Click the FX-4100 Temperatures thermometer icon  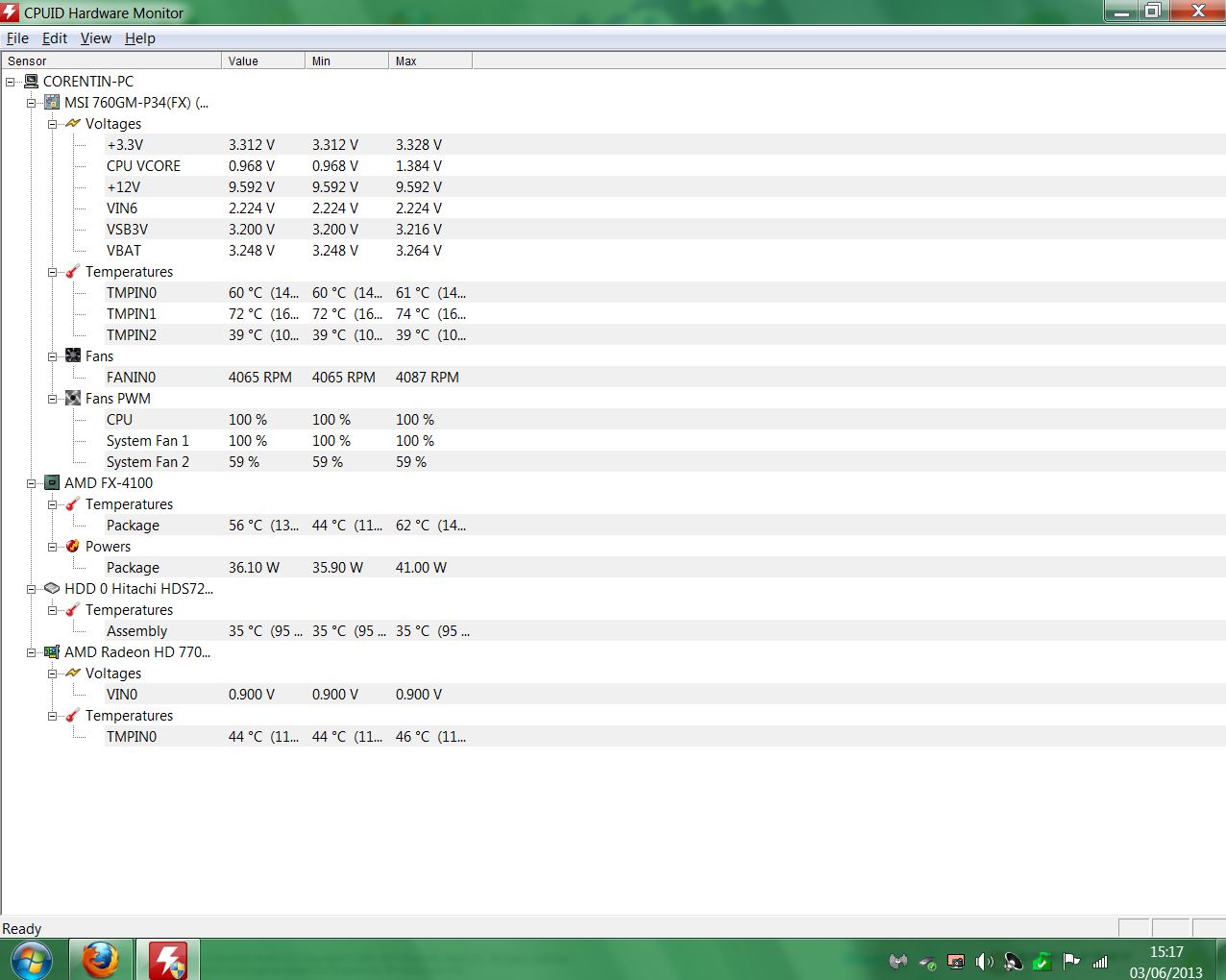(x=73, y=504)
